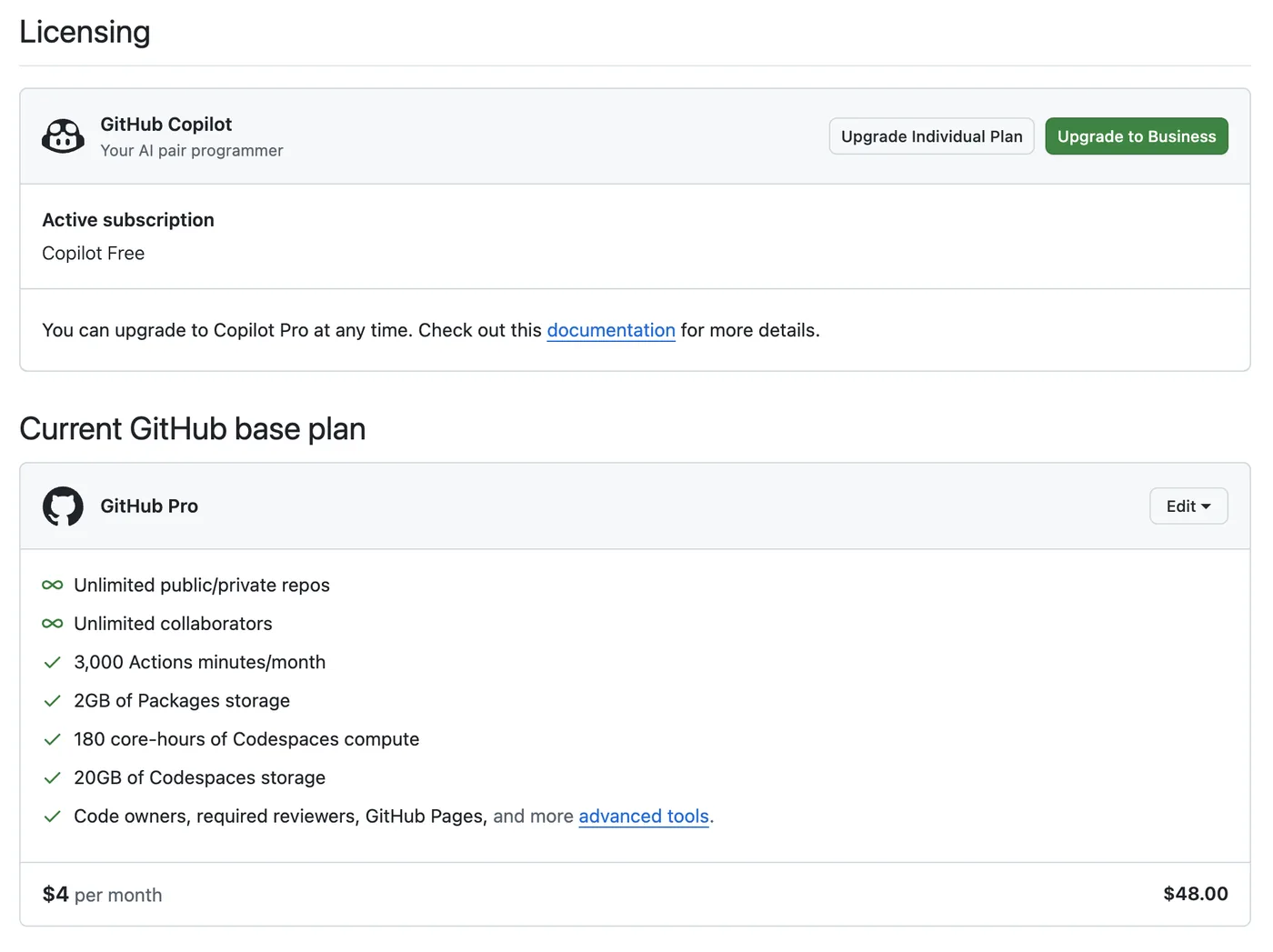Click checkmark beside 20GB of Codespaces storage
The height and width of the screenshot is (952, 1273).
[53, 777]
